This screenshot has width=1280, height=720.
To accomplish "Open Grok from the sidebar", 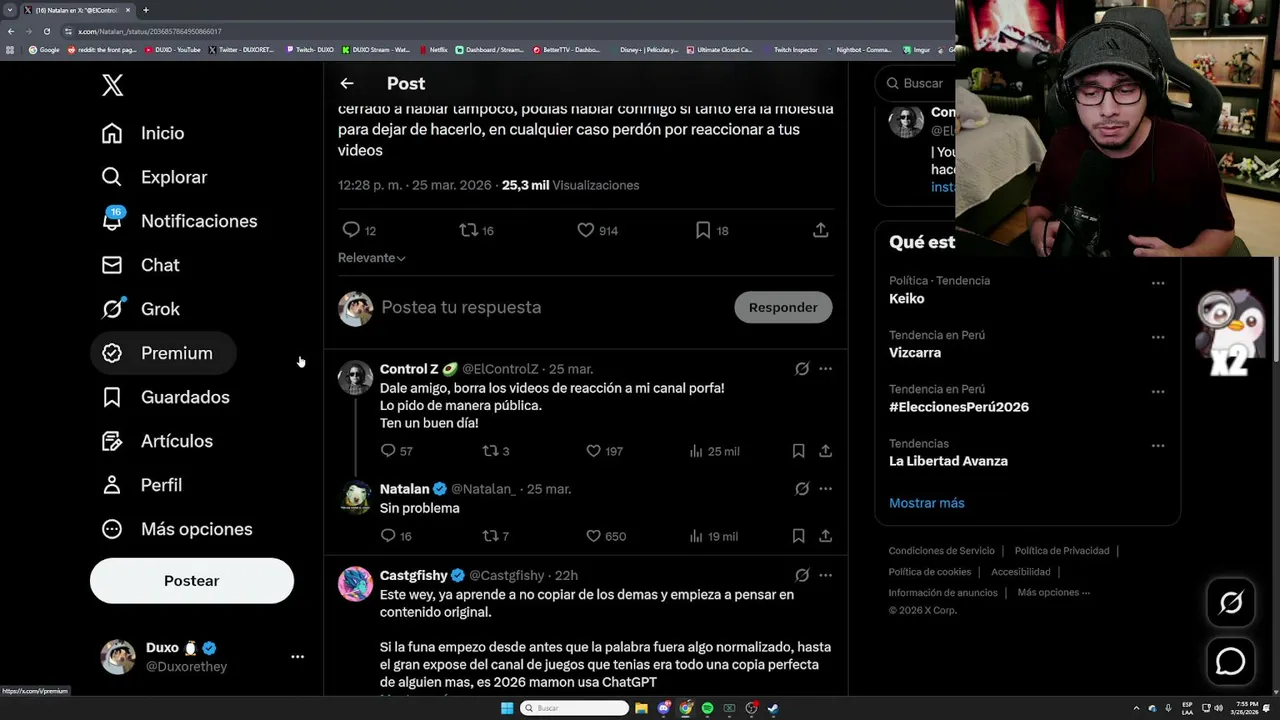I will (x=140, y=309).
